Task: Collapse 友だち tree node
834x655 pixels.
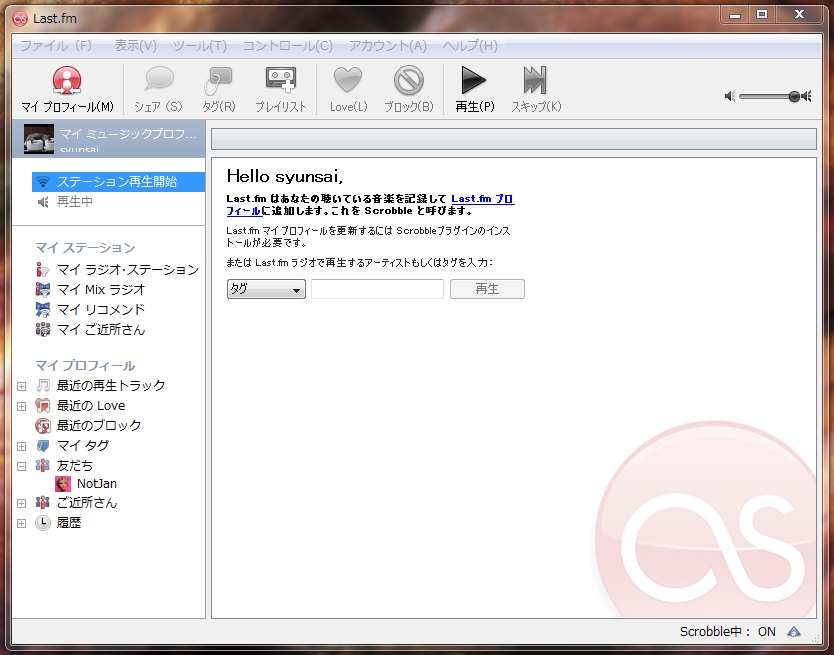Action: pos(21,467)
